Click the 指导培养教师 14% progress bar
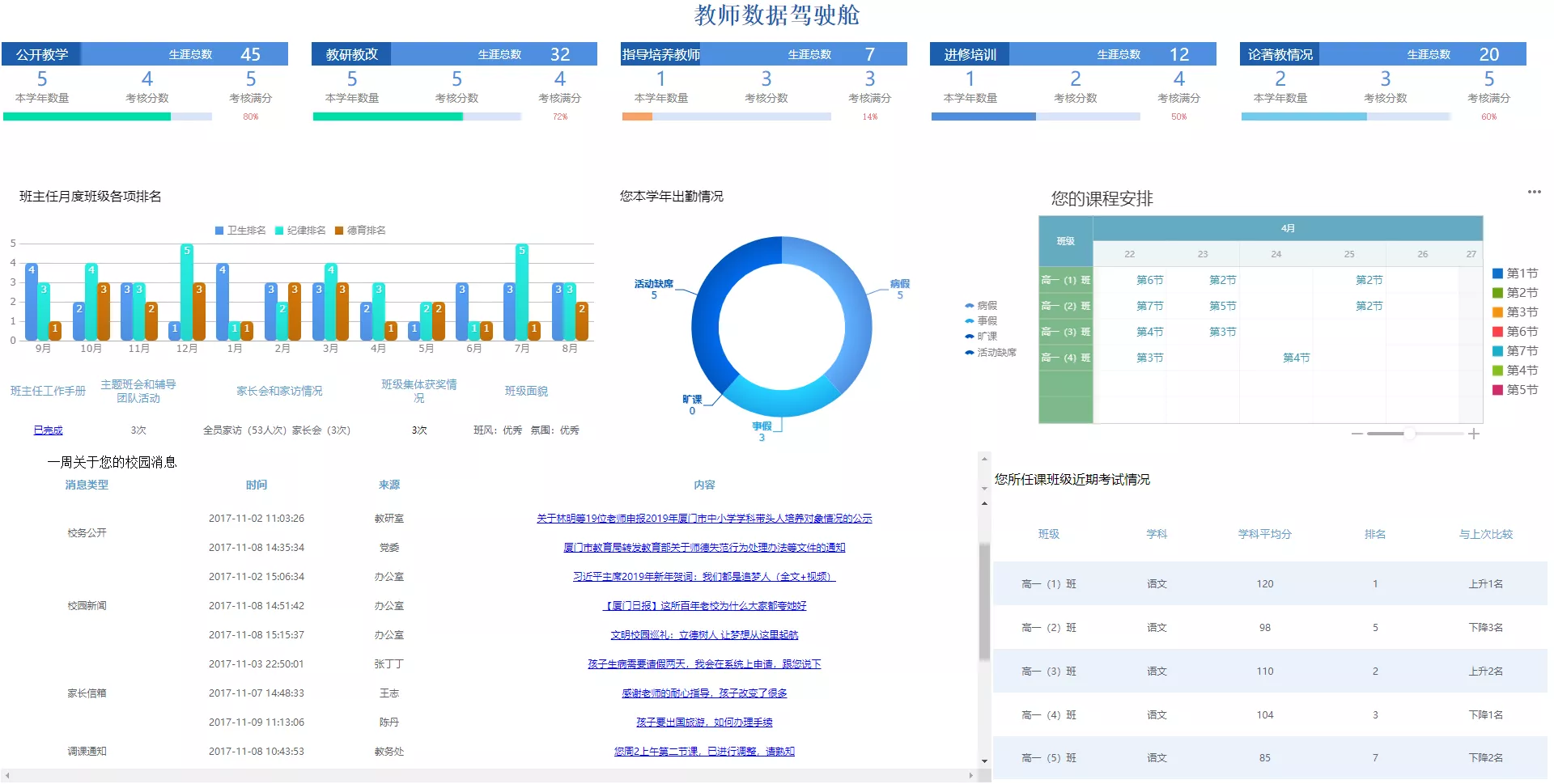1554x784 pixels. [727, 117]
